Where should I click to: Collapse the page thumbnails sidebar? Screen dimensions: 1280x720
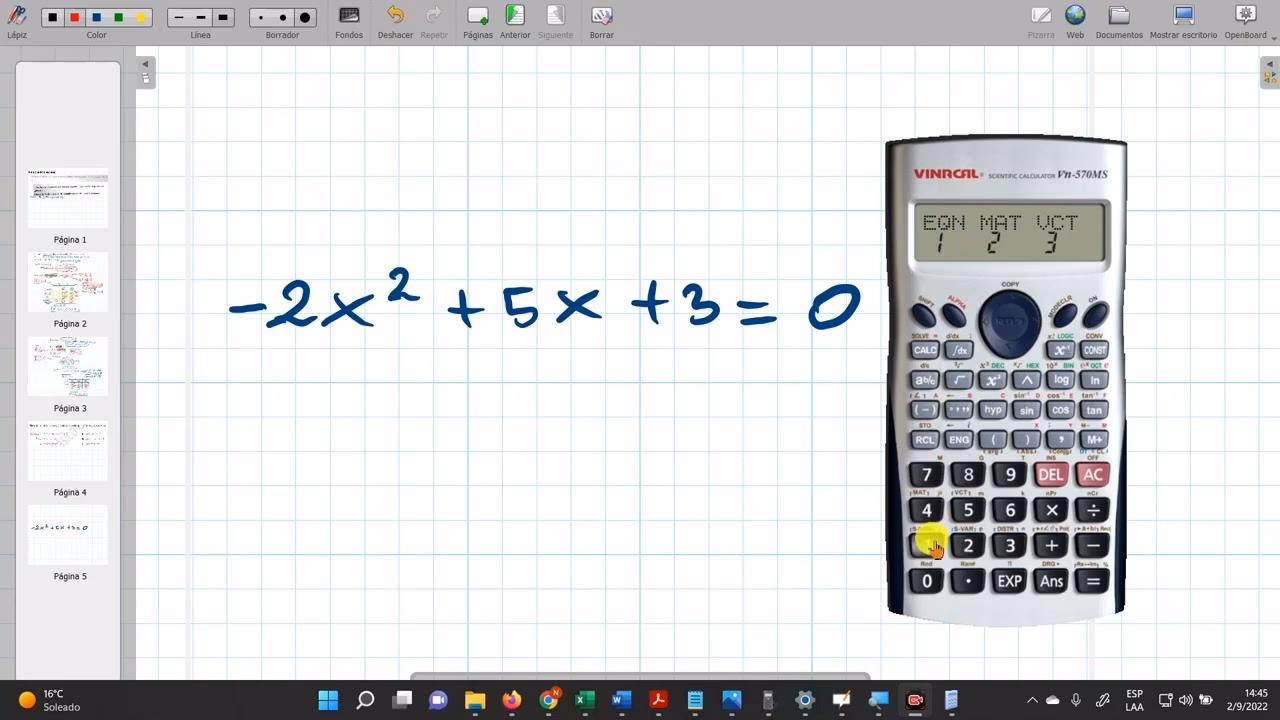[145, 66]
